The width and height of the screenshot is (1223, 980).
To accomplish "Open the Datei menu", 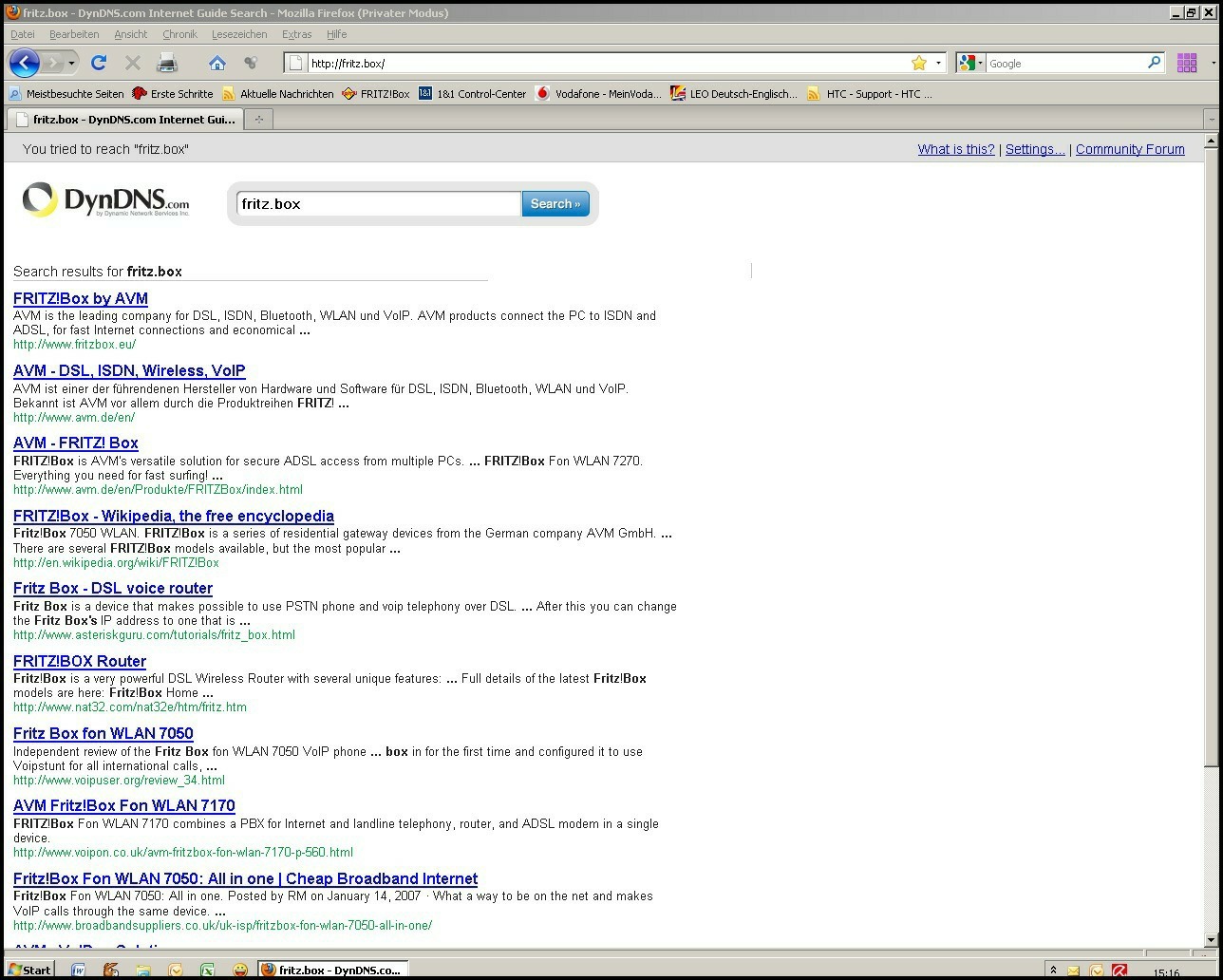I will pyautogui.click(x=22, y=34).
